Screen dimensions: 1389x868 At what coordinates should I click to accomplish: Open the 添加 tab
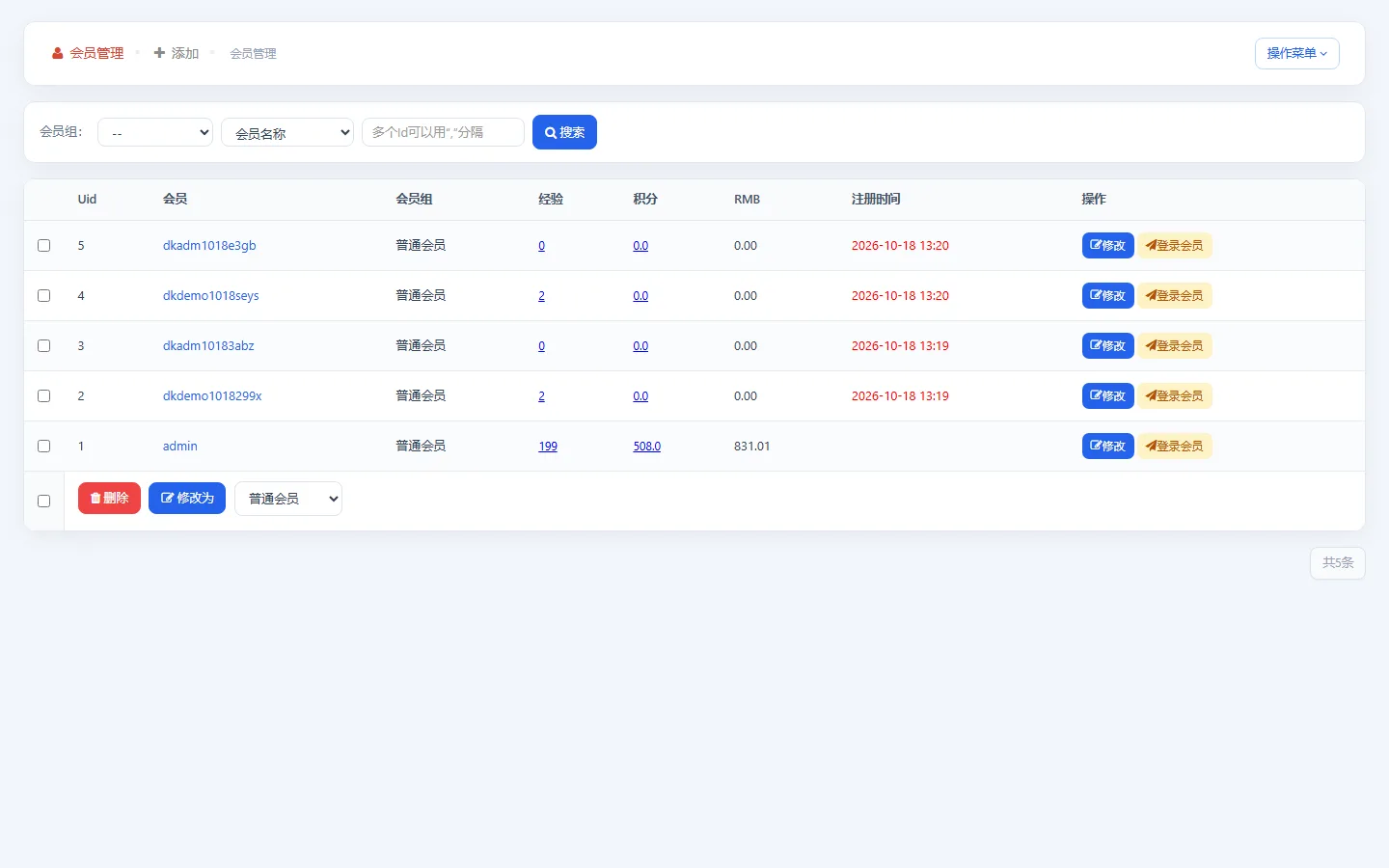click(177, 54)
